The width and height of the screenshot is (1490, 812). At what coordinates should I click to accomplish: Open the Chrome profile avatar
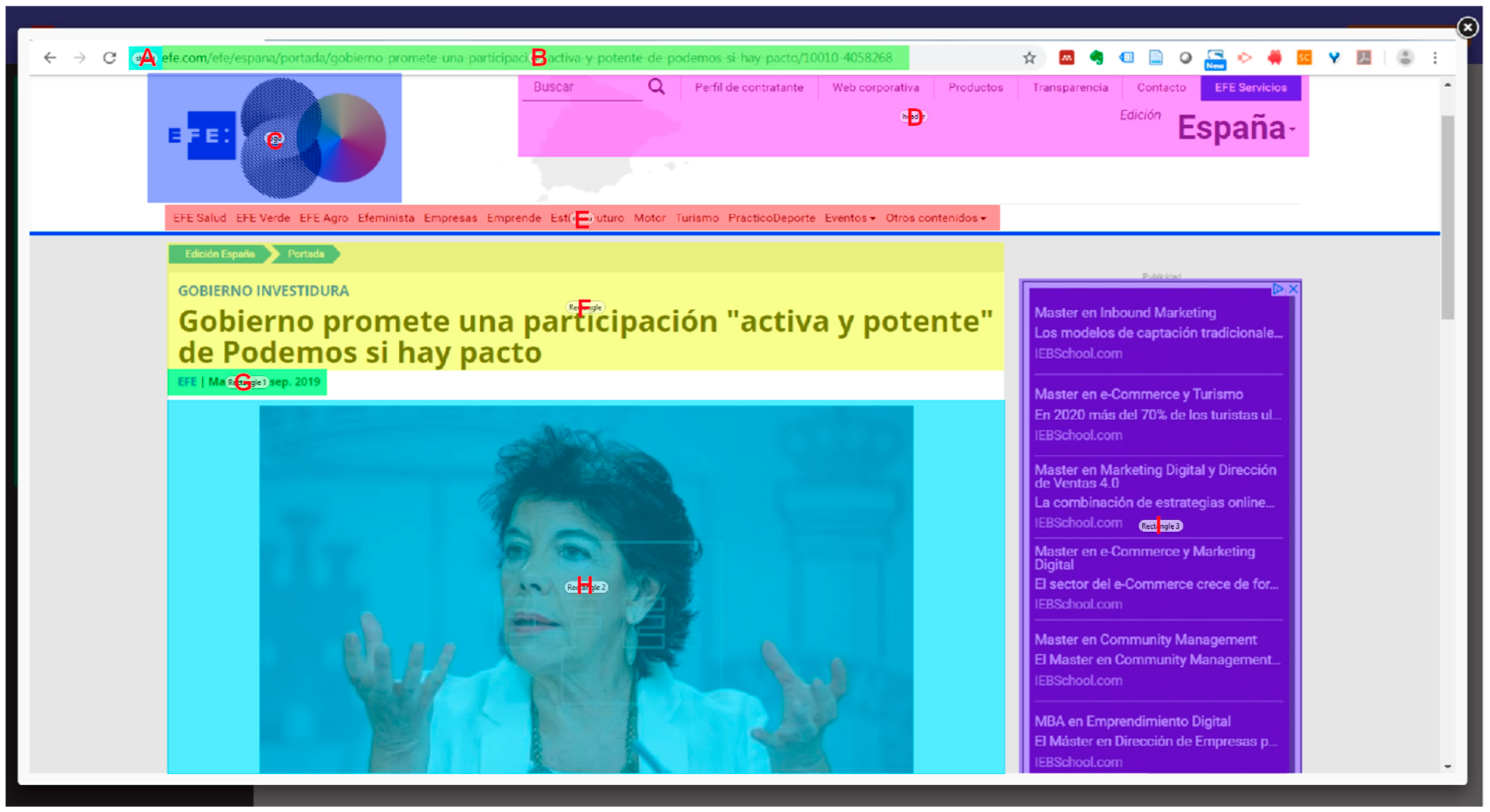(x=1406, y=58)
